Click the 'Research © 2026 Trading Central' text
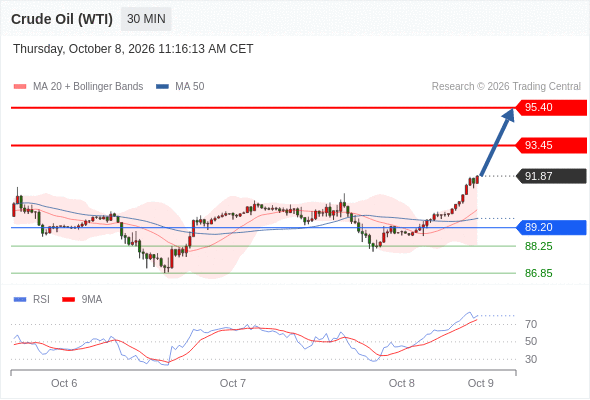 506,87
